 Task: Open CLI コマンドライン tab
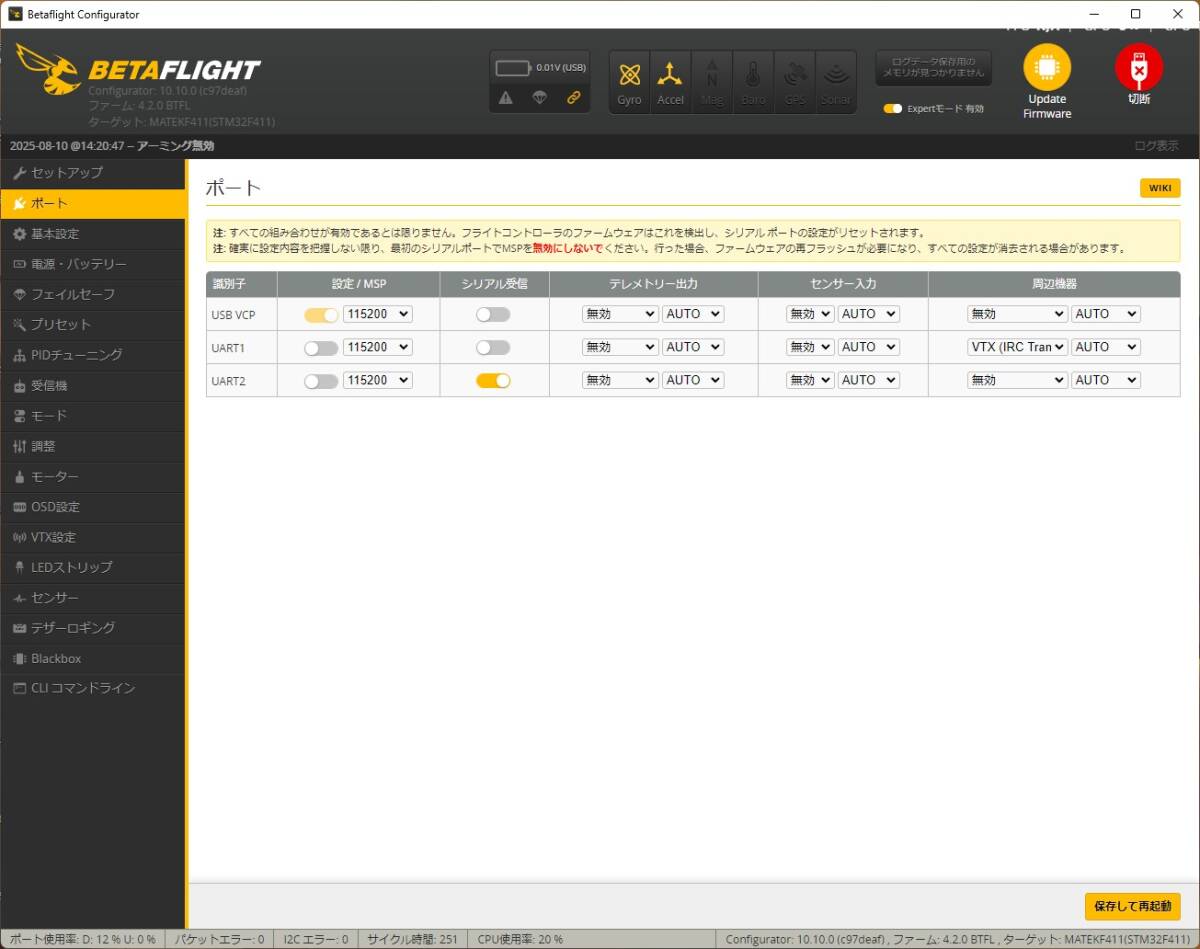tap(93, 688)
